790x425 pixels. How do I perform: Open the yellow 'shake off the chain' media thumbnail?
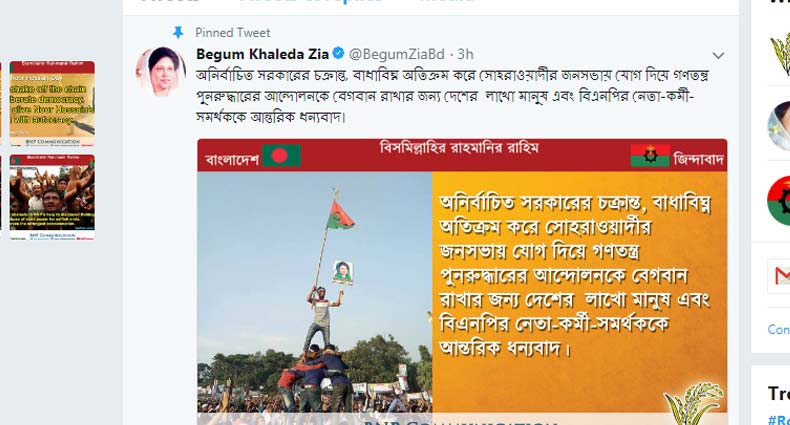[x=52, y=103]
